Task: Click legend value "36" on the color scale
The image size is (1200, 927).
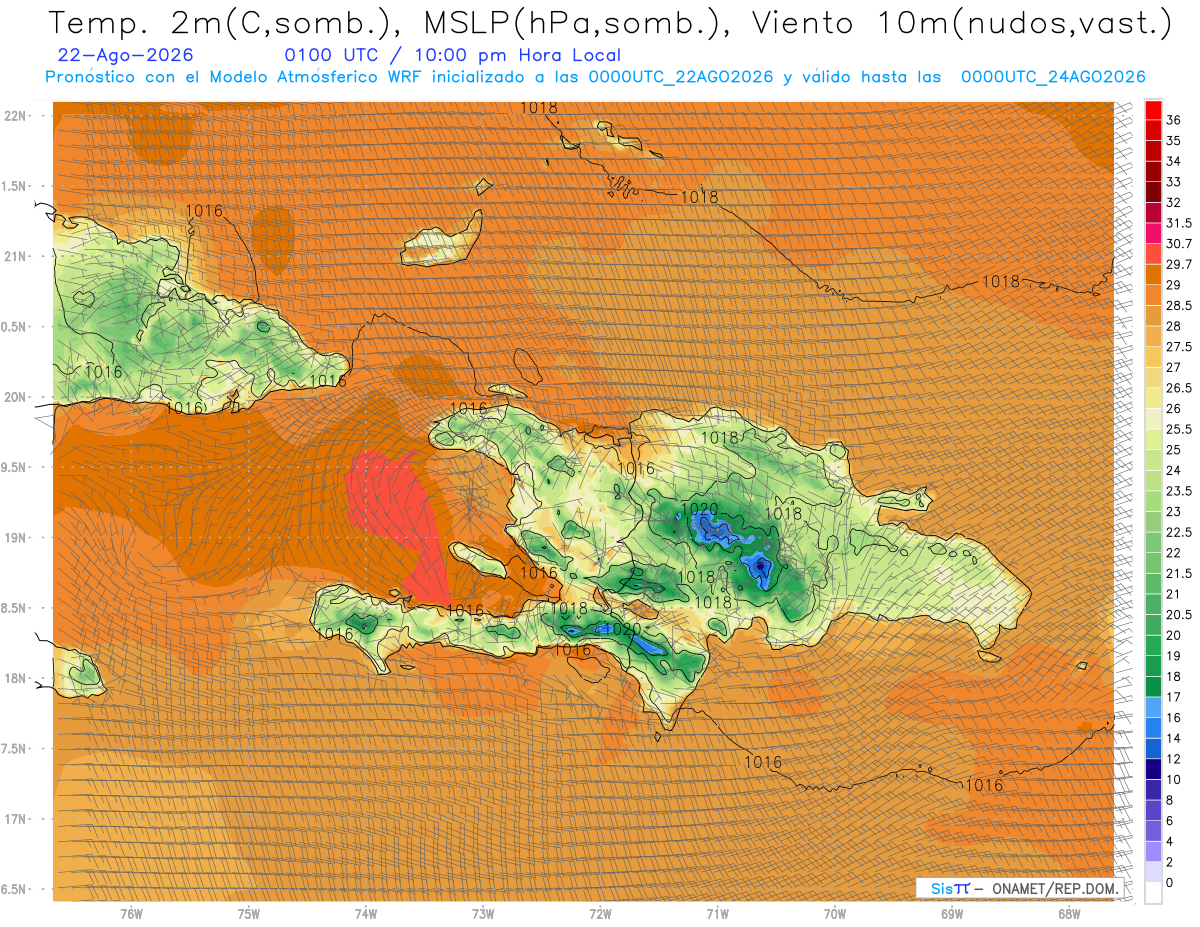Action: [1173, 120]
